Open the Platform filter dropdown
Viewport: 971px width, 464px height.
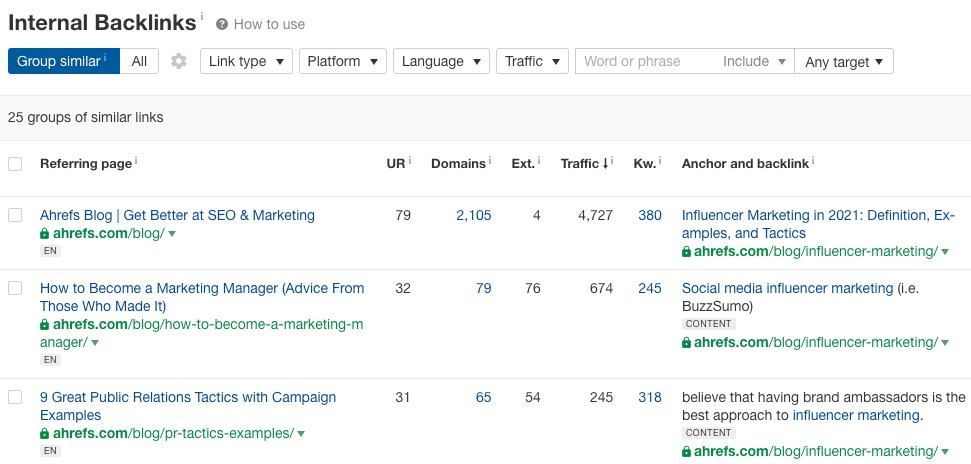pos(343,61)
